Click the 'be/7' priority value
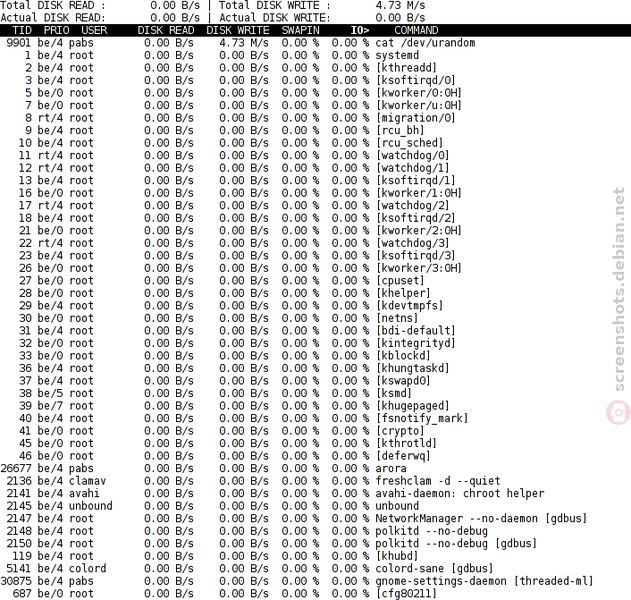 tap(50, 406)
